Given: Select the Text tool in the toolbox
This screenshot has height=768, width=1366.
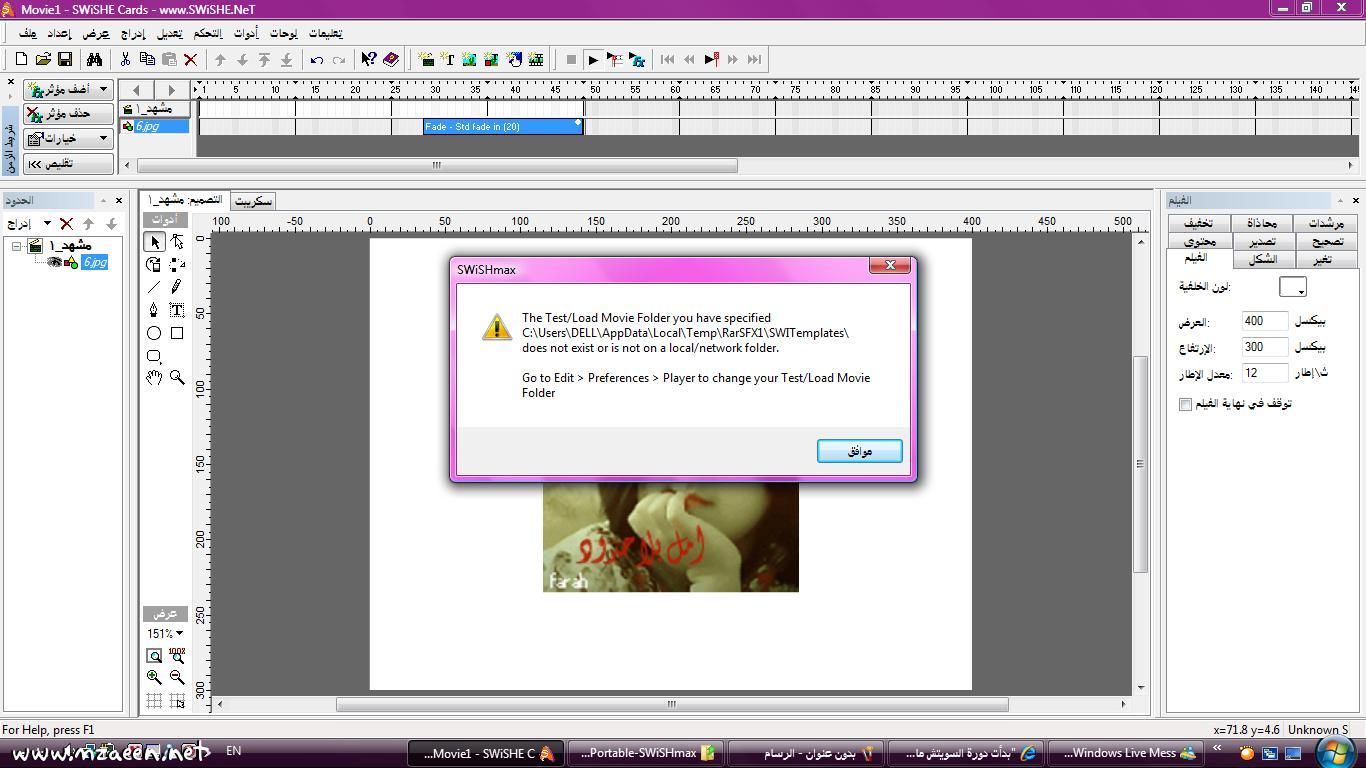Looking at the screenshot, I should (x=177, y=310).
